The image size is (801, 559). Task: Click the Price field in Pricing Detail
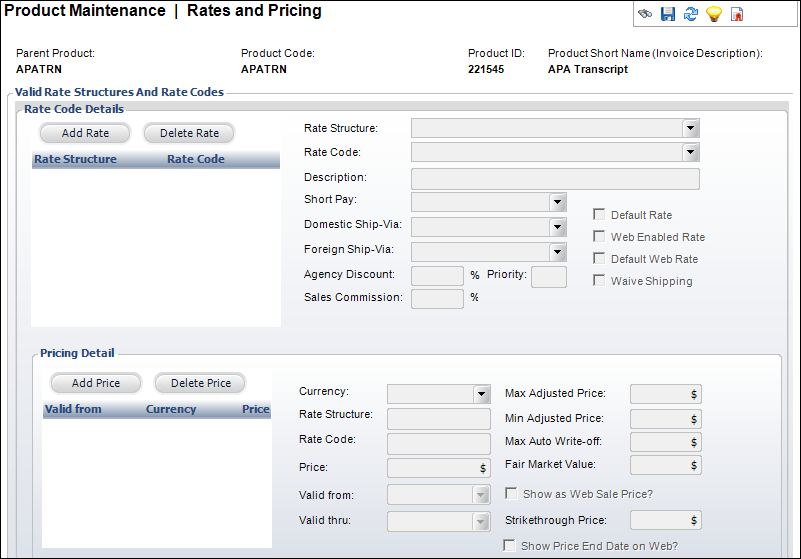439,468
